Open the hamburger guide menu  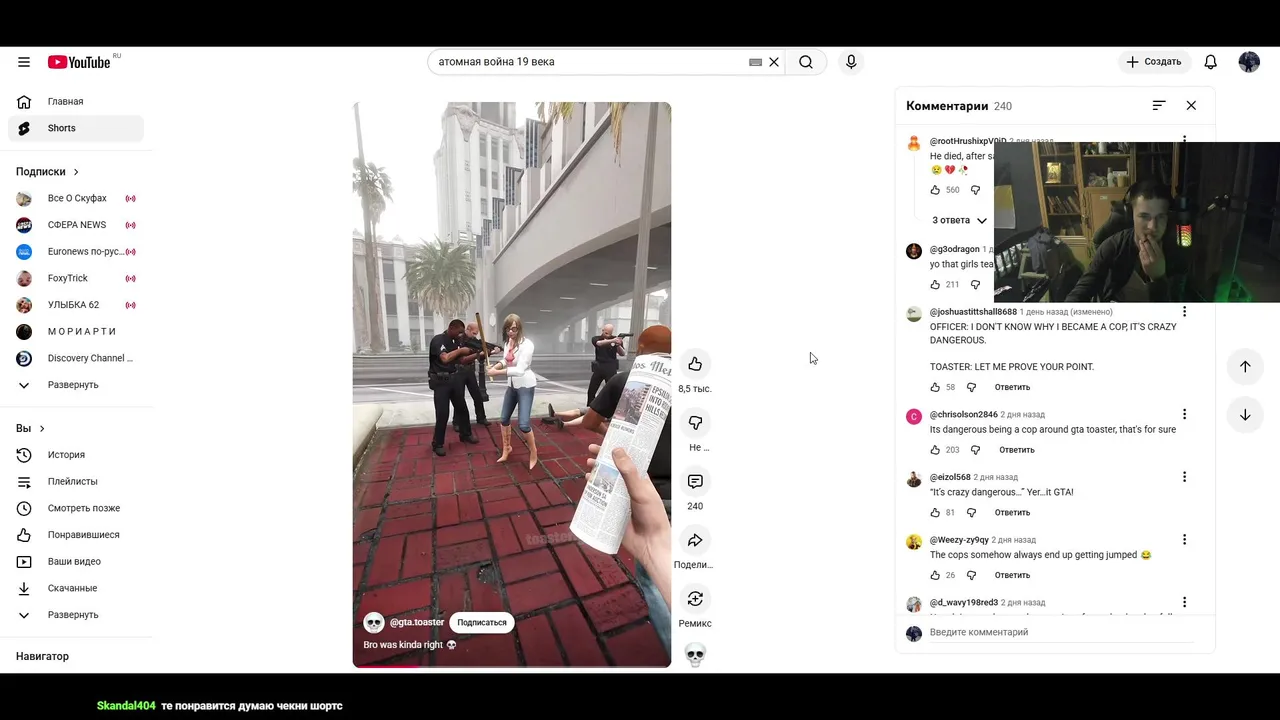click(24, 62)
